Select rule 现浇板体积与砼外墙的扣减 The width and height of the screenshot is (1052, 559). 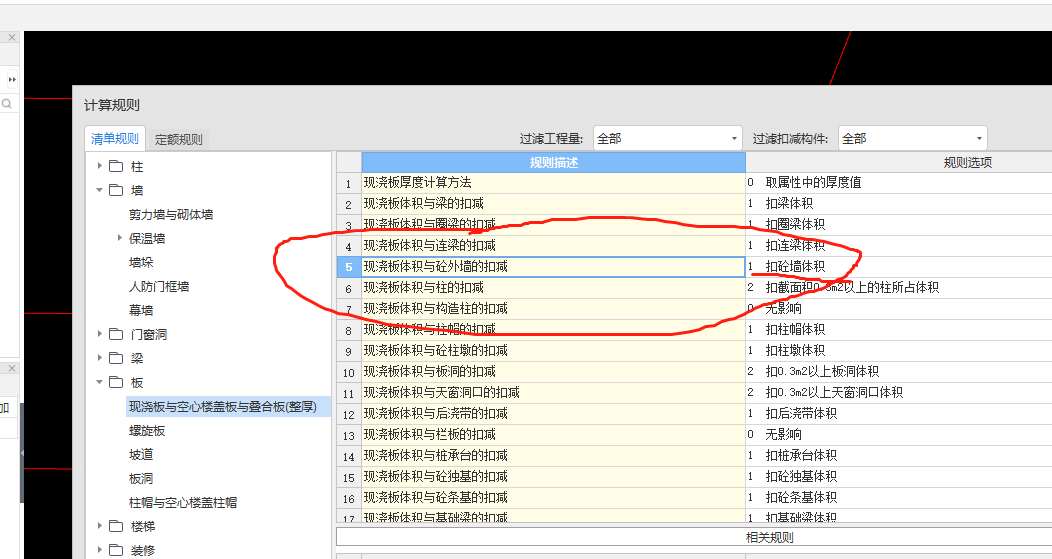pyautogui.click(x=554, y=266)
